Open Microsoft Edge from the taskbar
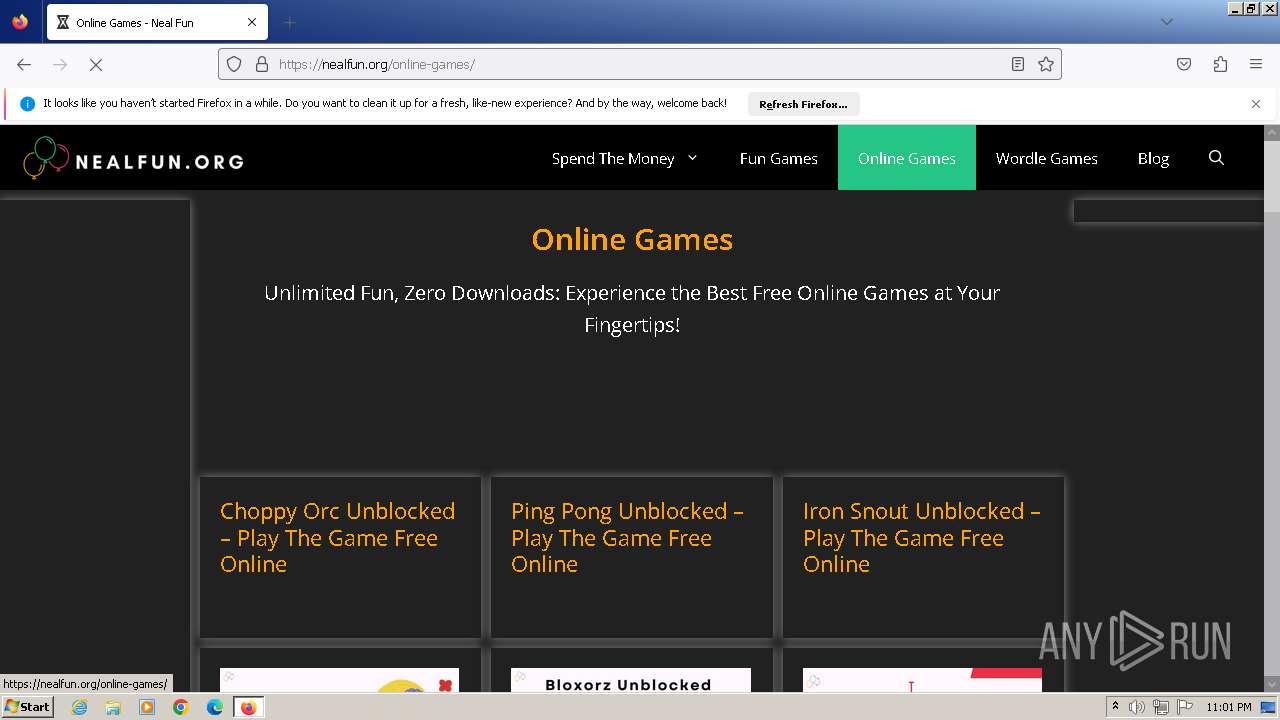1280x720 pixels. [215, 707]
